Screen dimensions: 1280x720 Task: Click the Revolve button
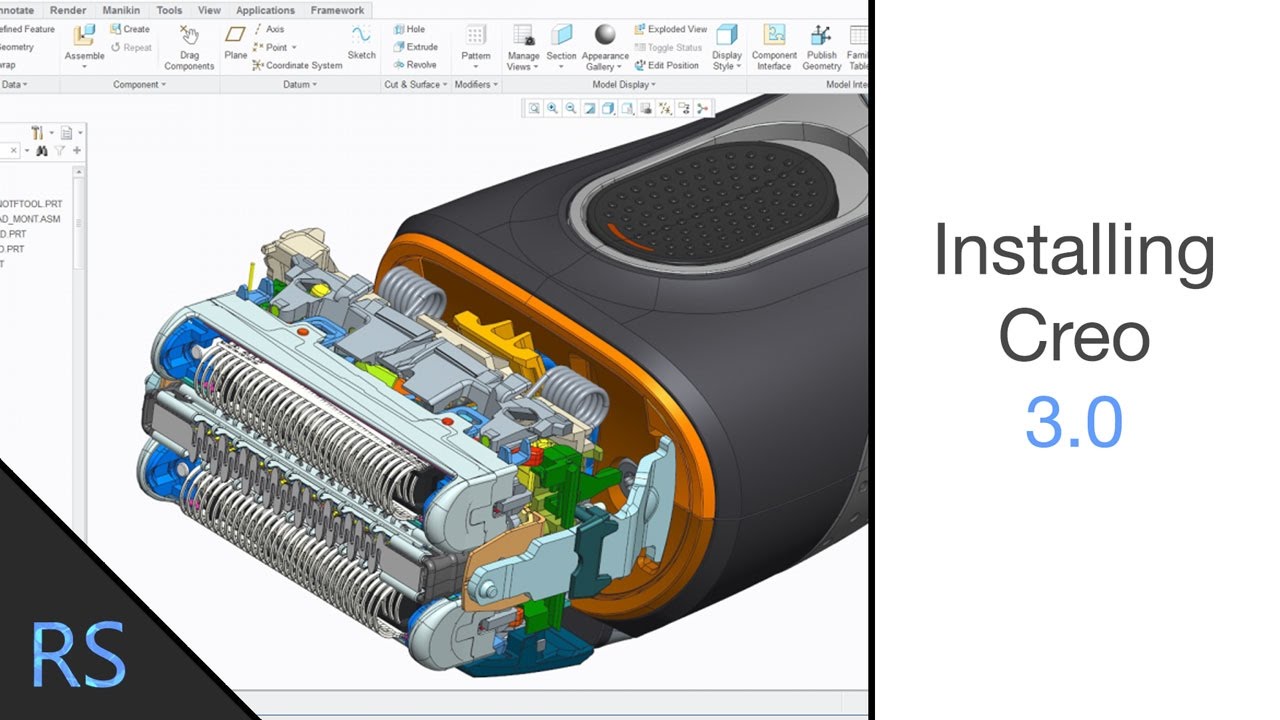(x=415, y=65)
